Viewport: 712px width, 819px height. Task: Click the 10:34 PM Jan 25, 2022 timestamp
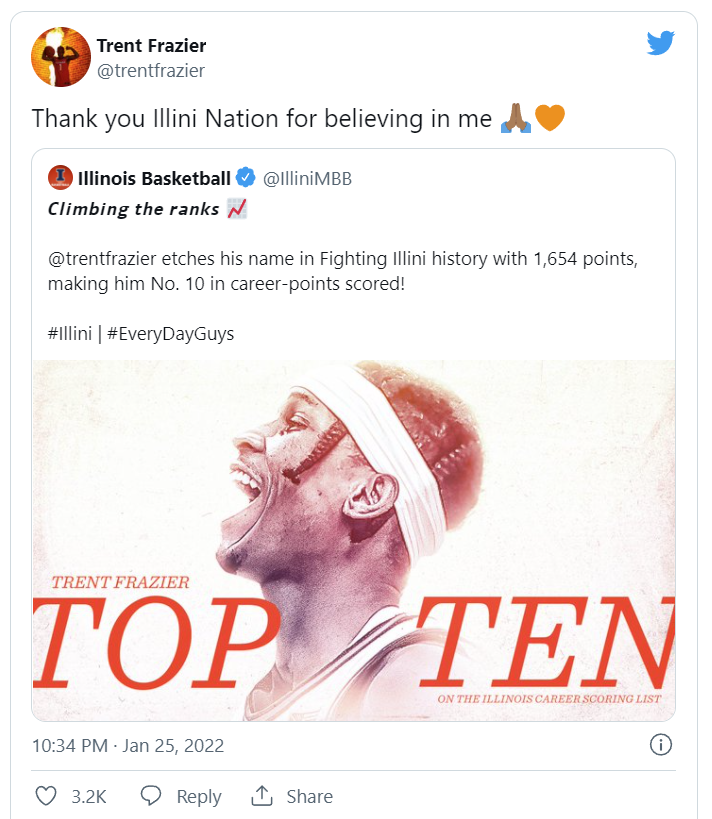[128, 746]
